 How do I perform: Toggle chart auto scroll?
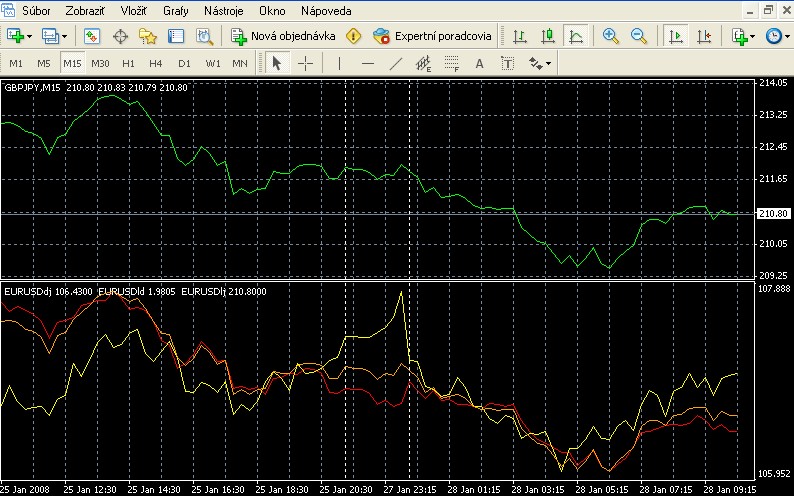point(676,36)
